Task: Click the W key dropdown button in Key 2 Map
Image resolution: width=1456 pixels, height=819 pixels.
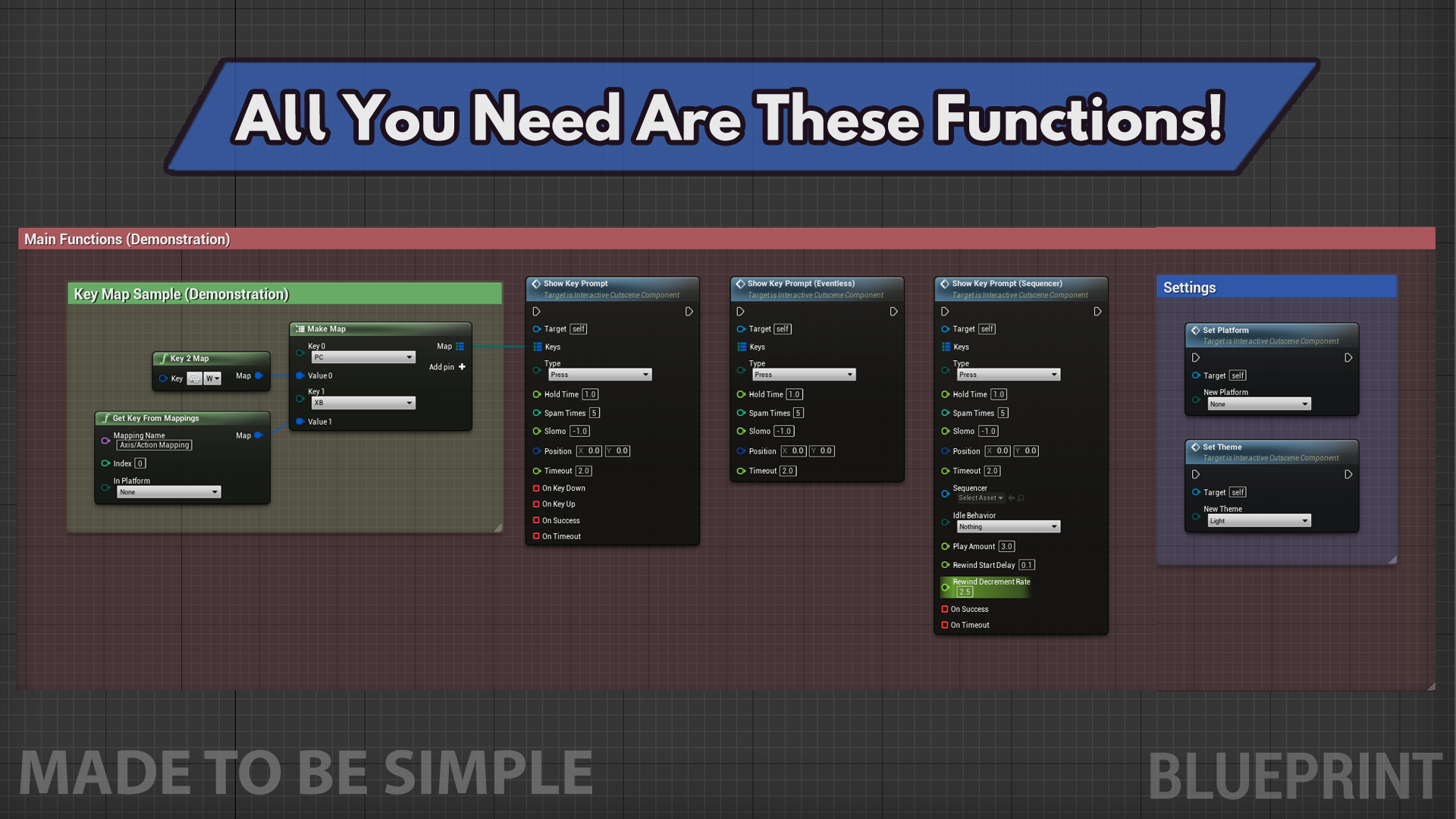Action: click(212, 378)
